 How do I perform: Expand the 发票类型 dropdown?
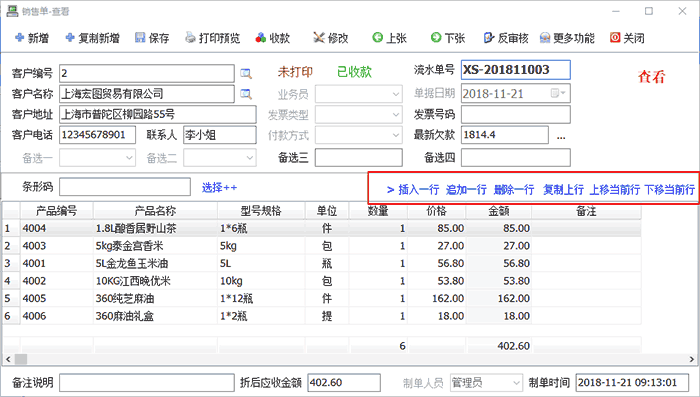[396, 115]
